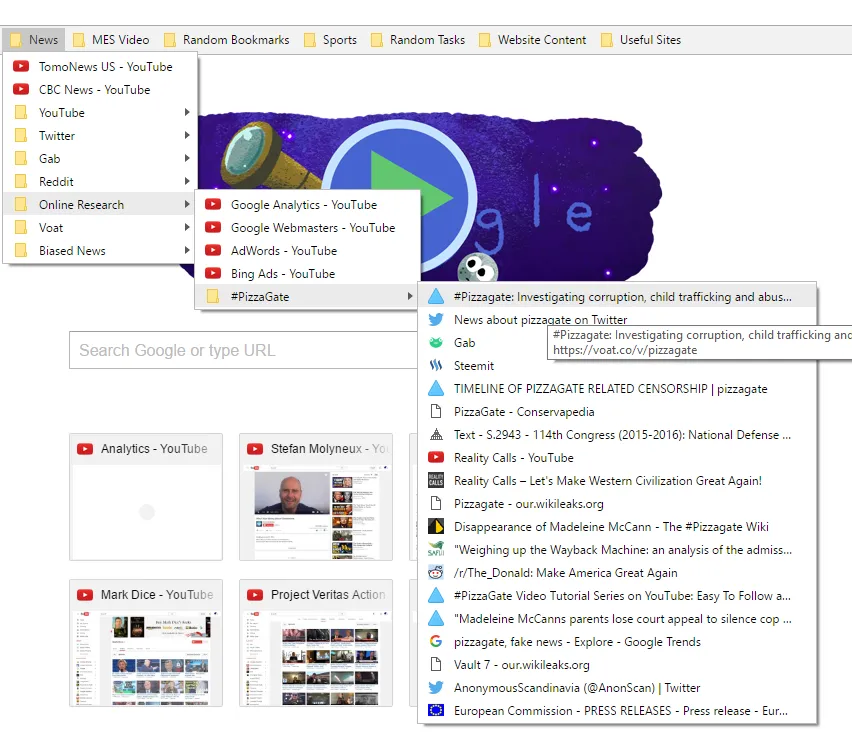Click page icon for PizzaGate - Conservapedia

coord(436,411)
